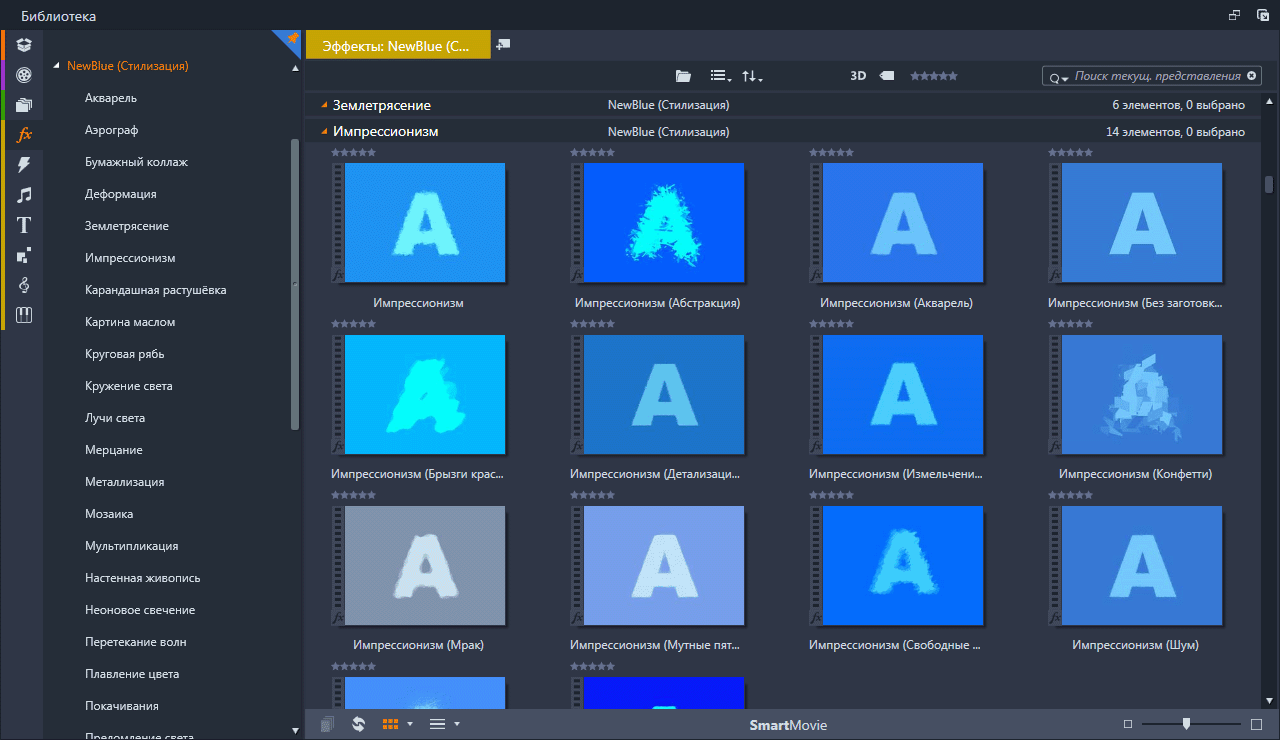Clear the search field with X icon
This screenshot has height=740, width=1280.
1251,76
